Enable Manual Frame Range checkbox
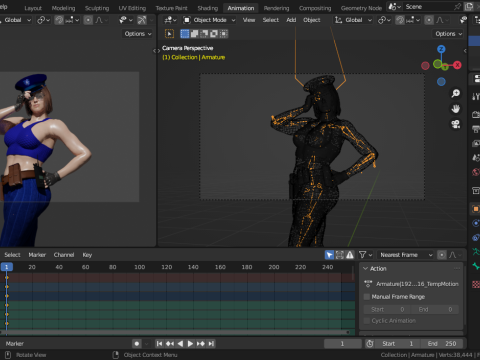 click(367, 297)
